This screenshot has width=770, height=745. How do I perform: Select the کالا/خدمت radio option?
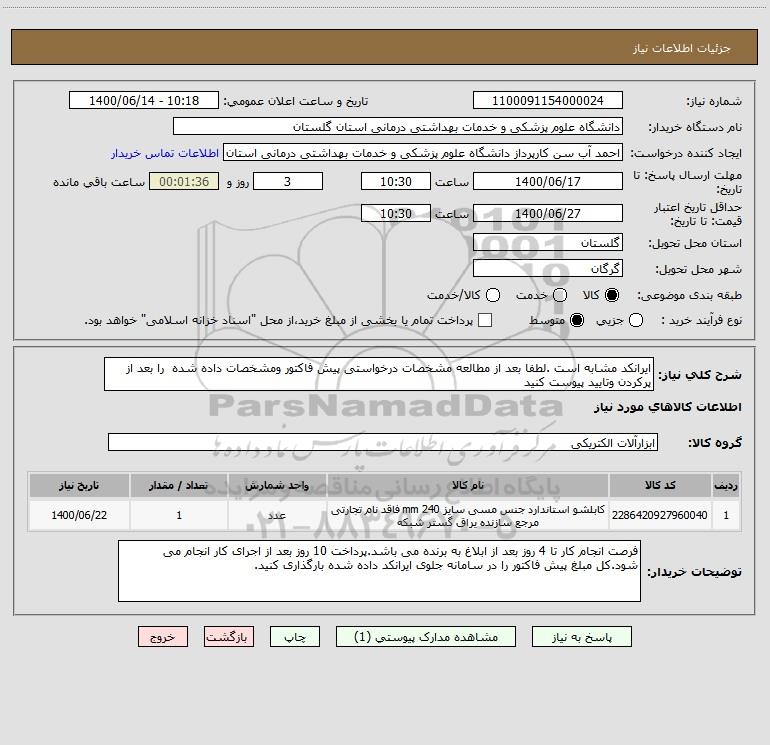493,295
